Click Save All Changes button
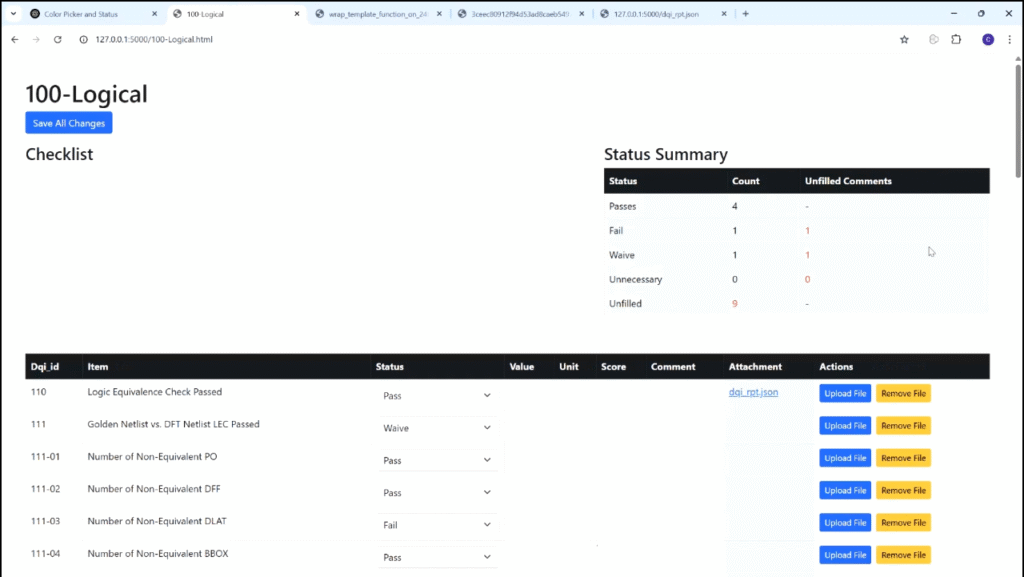1024x577 pixels. click(69, 123)
